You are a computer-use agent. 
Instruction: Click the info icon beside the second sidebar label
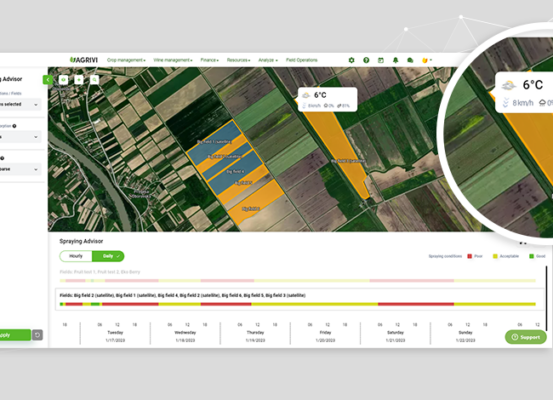[14, 126]
